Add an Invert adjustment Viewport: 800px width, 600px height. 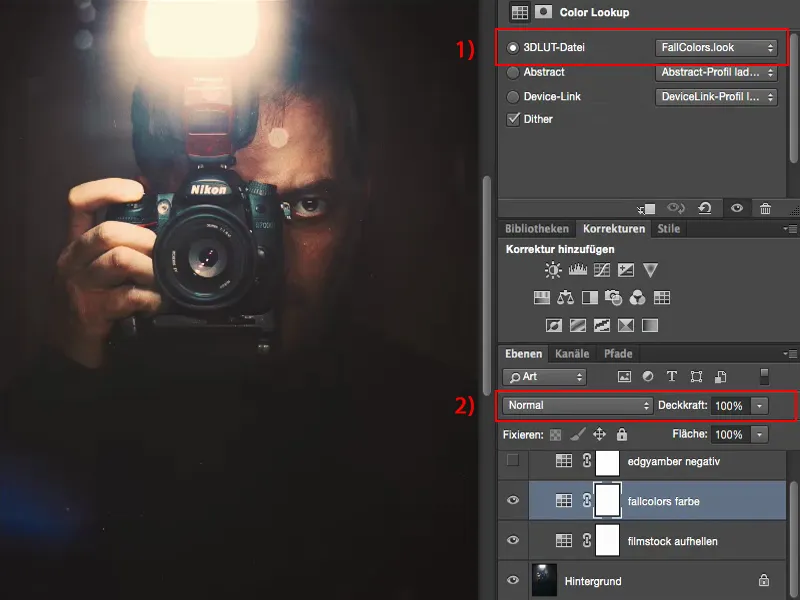(554, 325)
